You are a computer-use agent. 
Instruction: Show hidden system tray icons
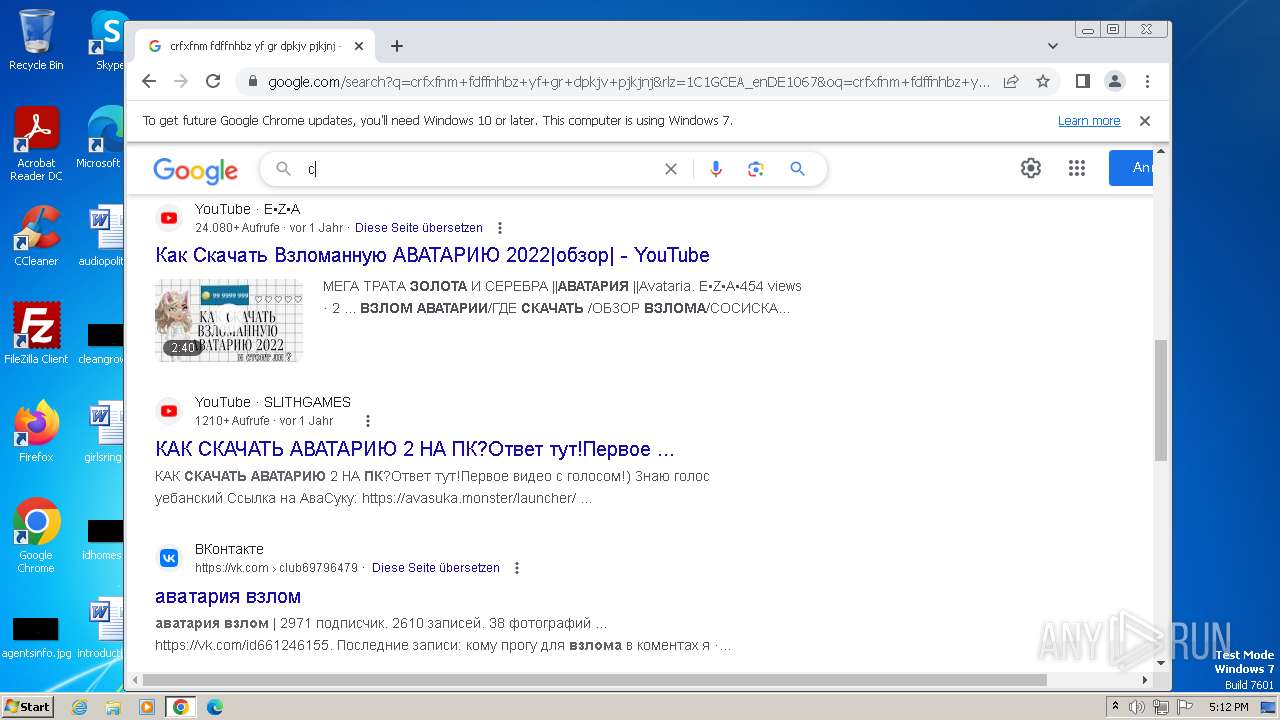pyautogui.click(x=1116, y=707)
